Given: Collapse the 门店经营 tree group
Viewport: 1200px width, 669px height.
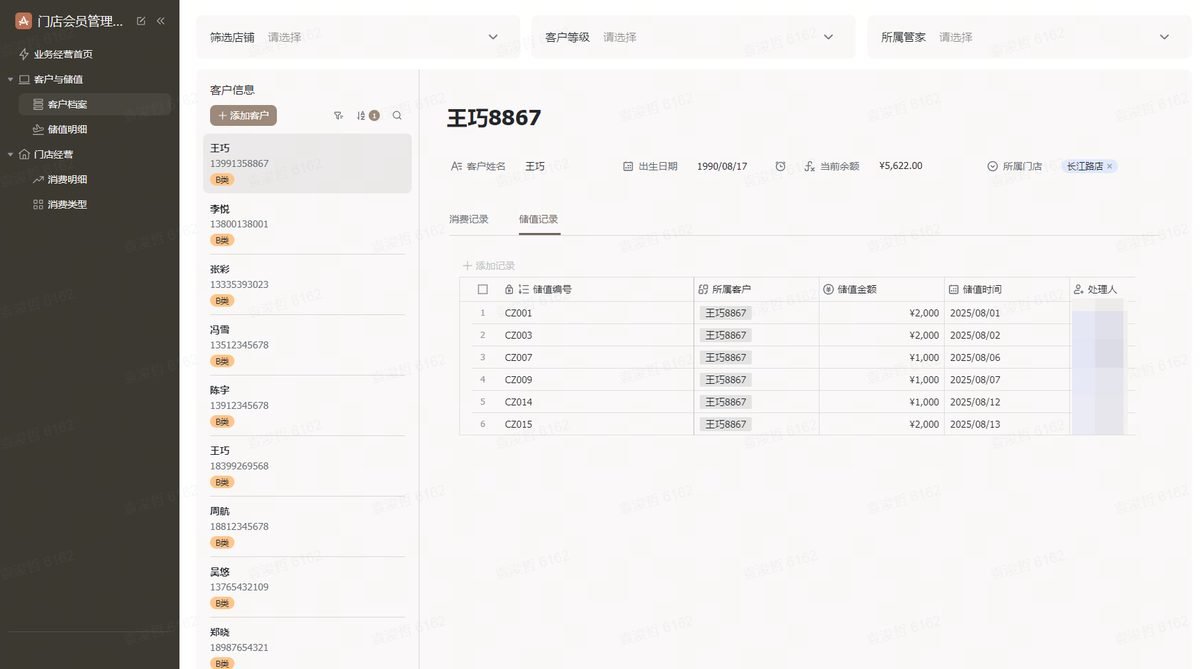Looking at the screenshot, I should 10,154.
